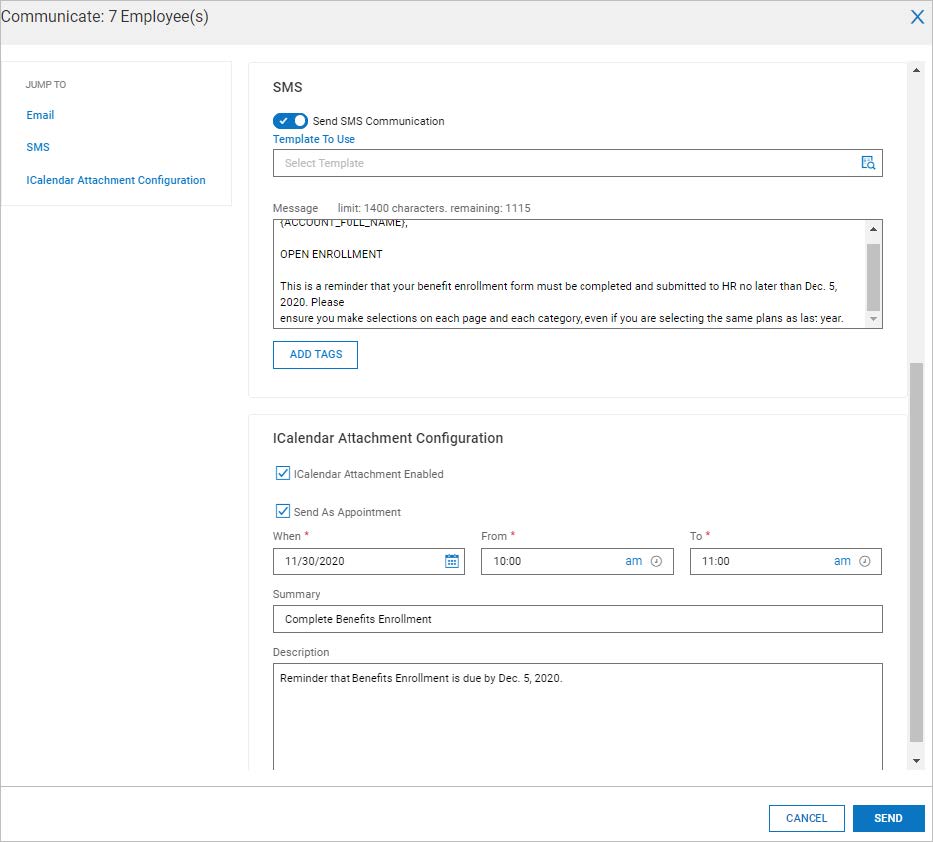This screenshot has width=933, height=842.
Task: Uncheck Send As Appointment checkbox
Action: tap(283, 512)
